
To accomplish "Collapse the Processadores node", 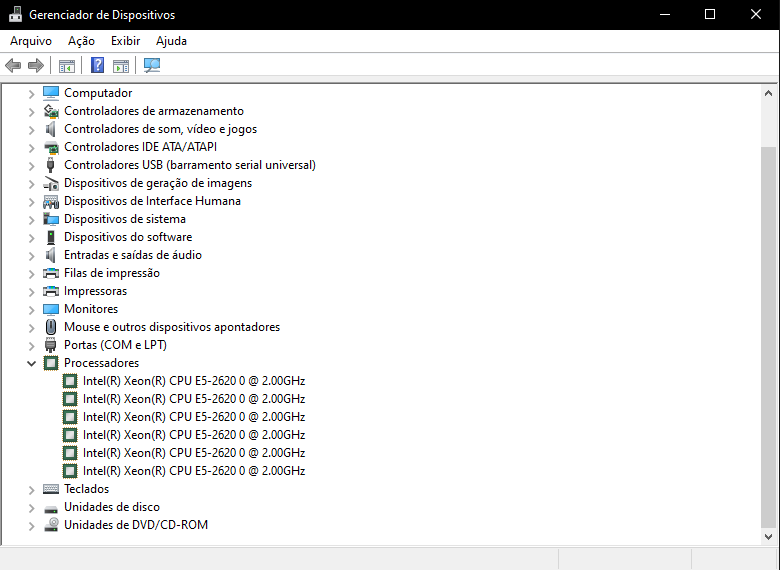I will (x=31, y=363).
